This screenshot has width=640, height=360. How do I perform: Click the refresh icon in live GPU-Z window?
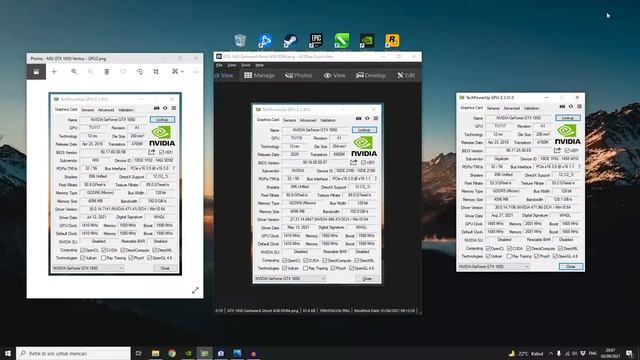(x=571, y=107)
